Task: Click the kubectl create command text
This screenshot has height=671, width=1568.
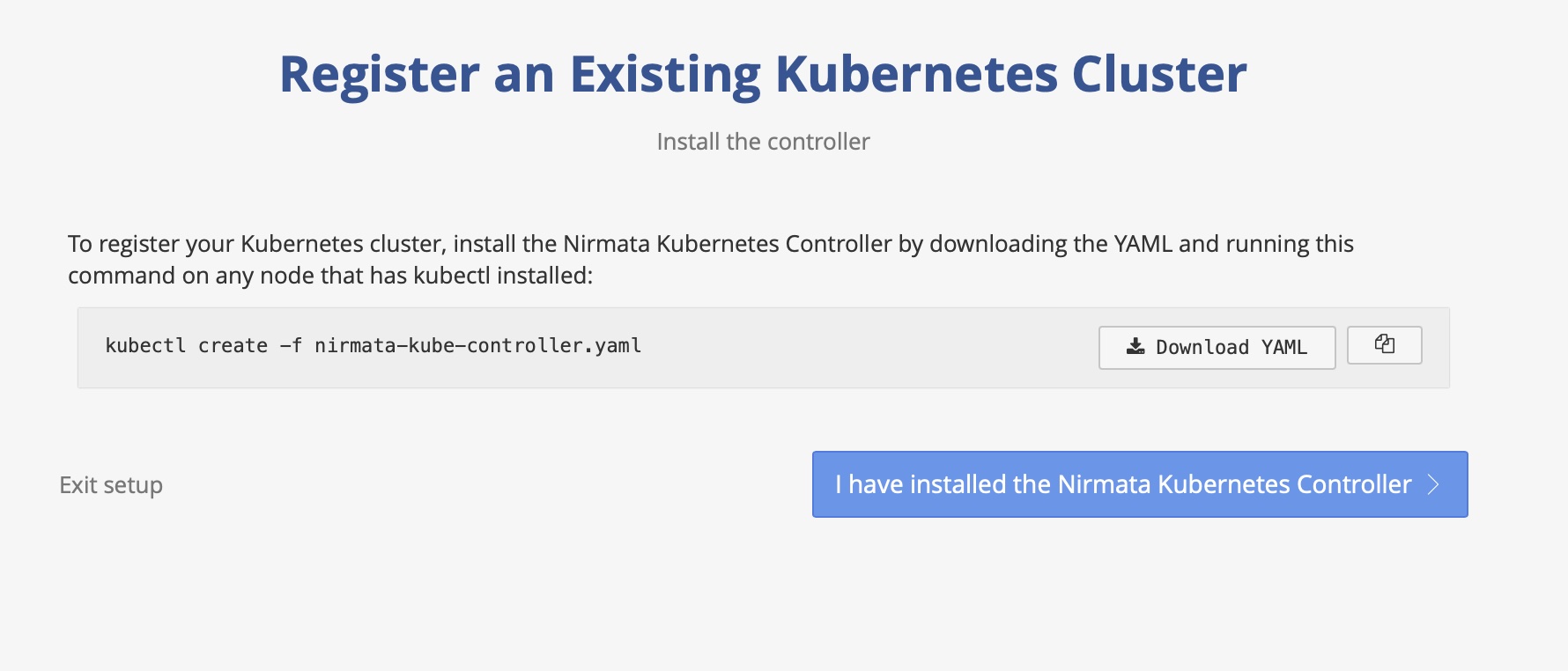Action: pos(373,345)
